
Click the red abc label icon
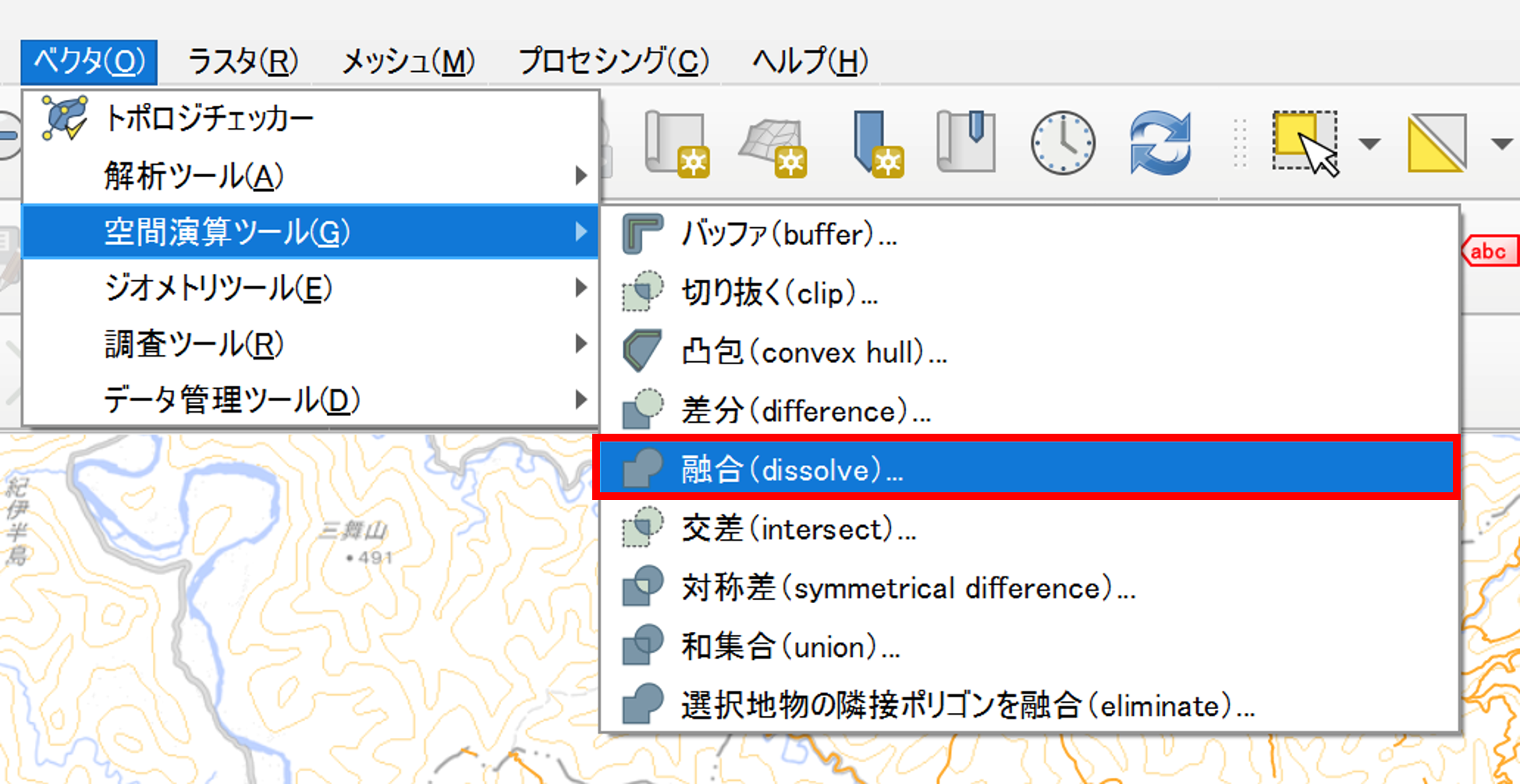click(1489, 251)
